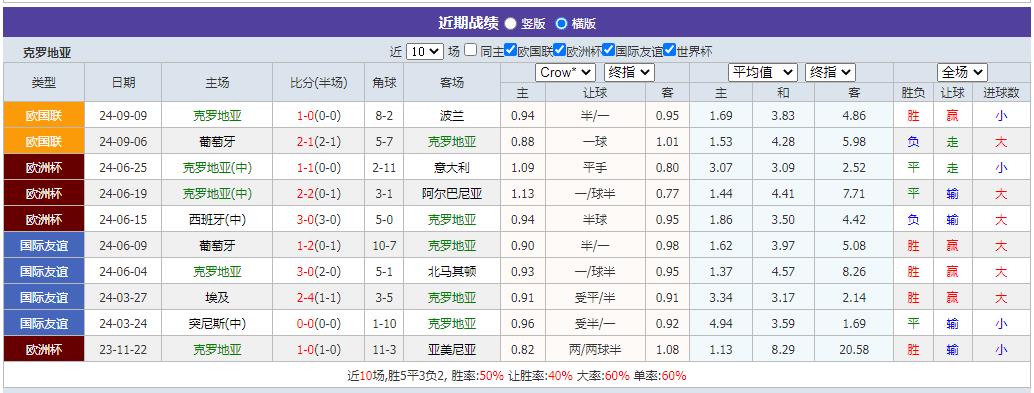This screenshot has height=393, width=1034.
Task: Click the 近期战绩 section title
Action: tap(468, 23)
